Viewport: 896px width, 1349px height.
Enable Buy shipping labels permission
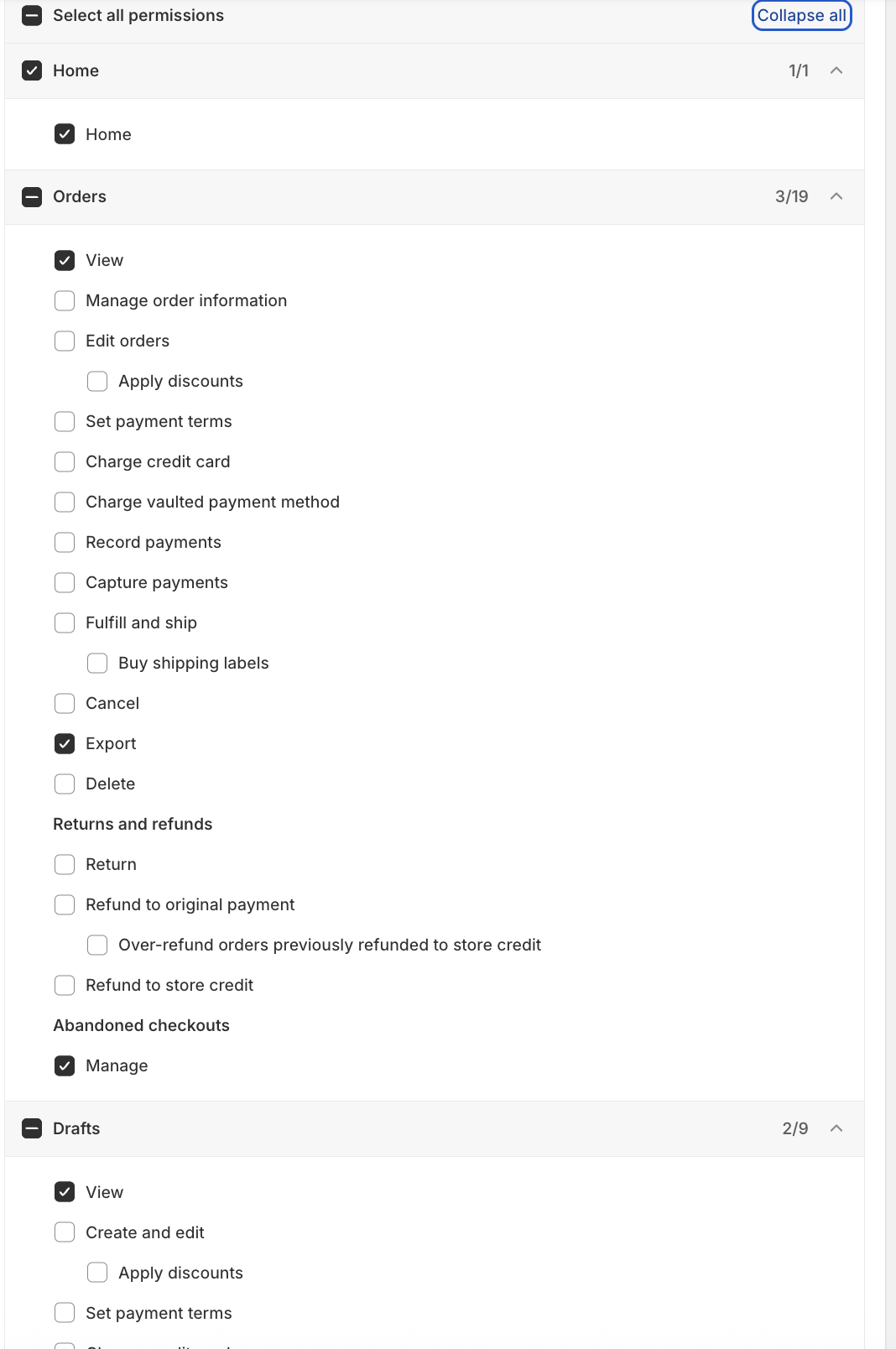click(97, 663)
